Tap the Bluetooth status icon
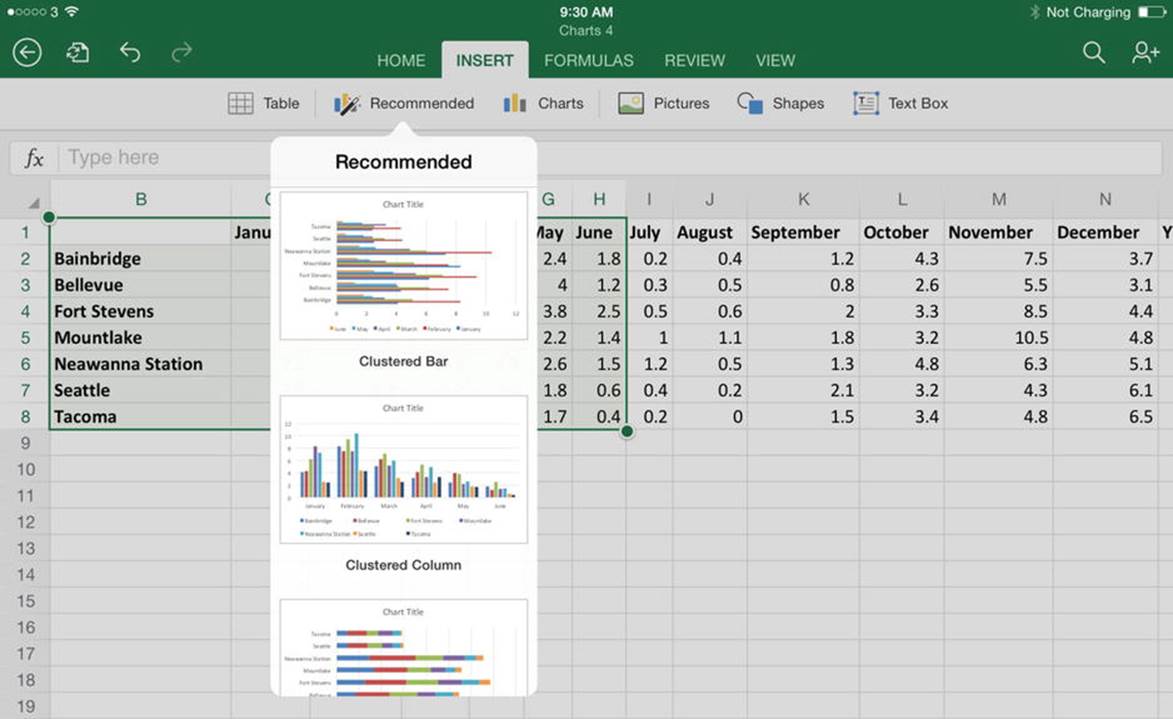 pyautogui.click(x=1035, y=12)
